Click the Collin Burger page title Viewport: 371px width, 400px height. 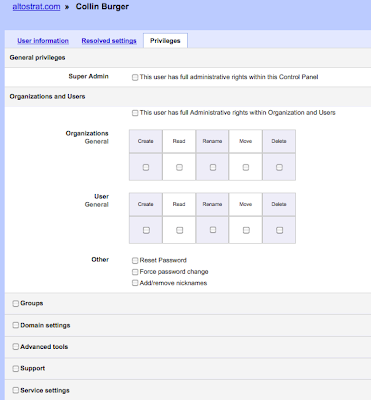102,7
